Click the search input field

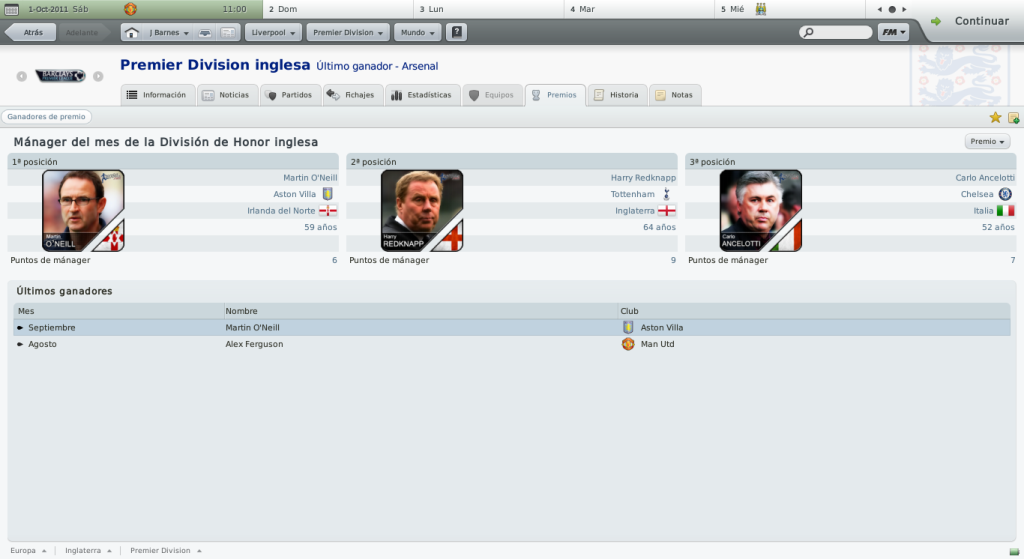pyautogui.click(x=836, y=32)
